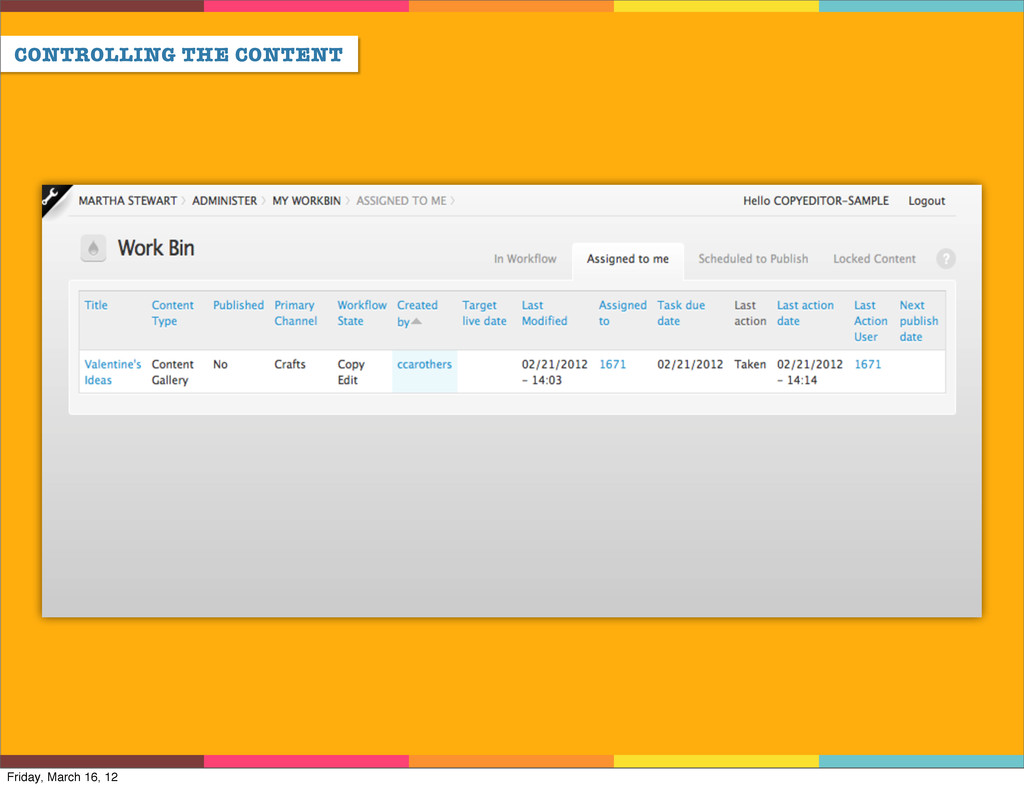Sort by Last Modified header
Viewport: 1024px width, 788px height.
pyautogui.click(x=544, y=313)
